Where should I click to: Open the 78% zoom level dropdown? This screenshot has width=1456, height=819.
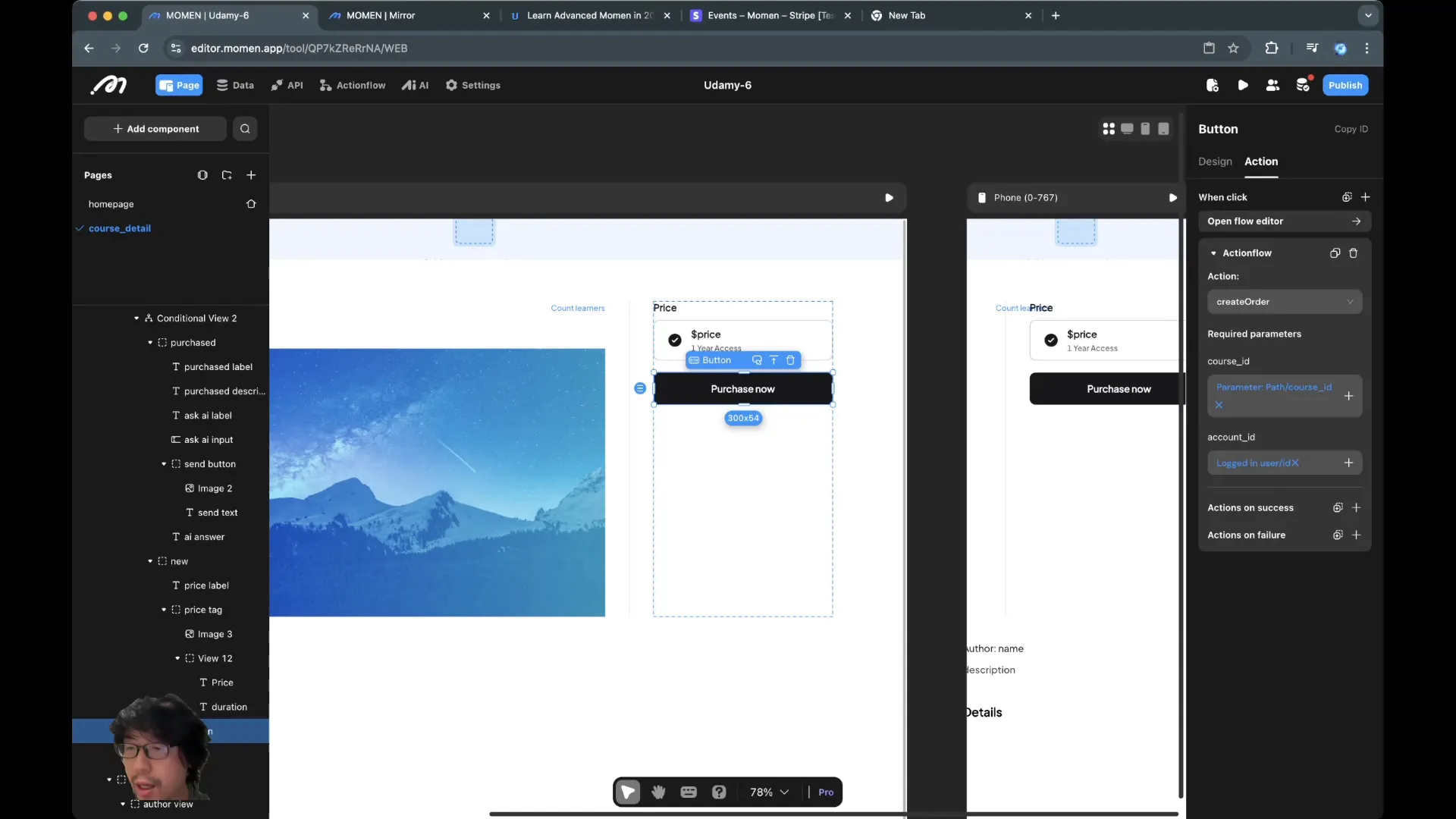(x=769, y=792)
